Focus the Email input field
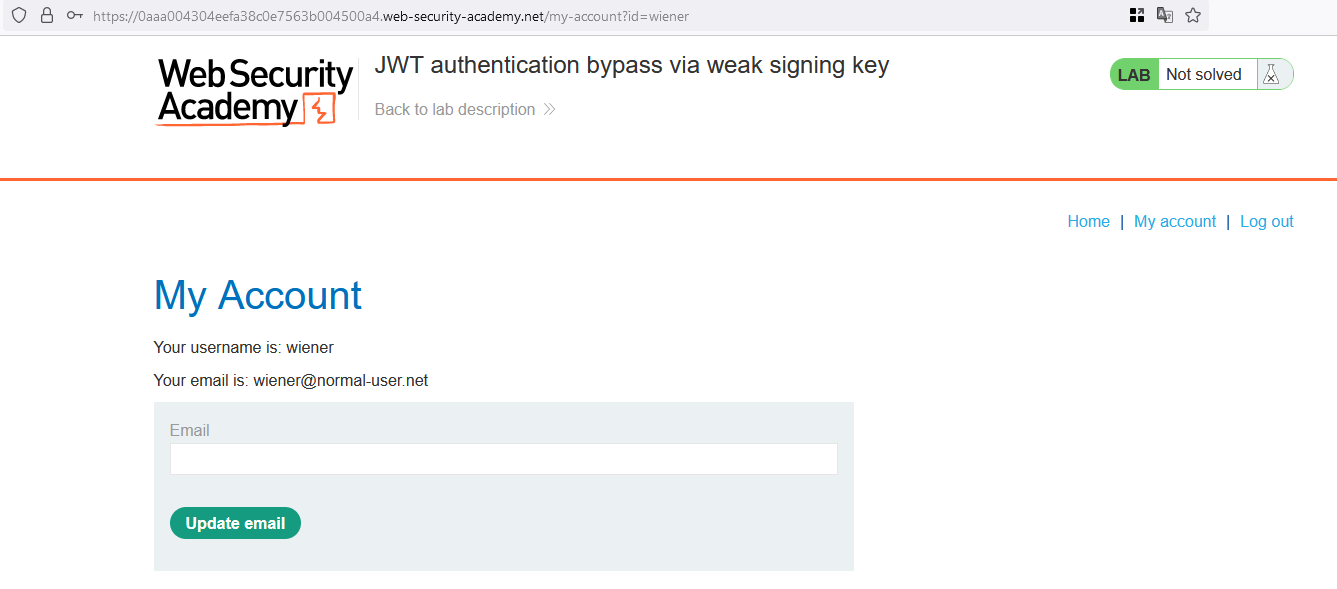 coord(503,459)
